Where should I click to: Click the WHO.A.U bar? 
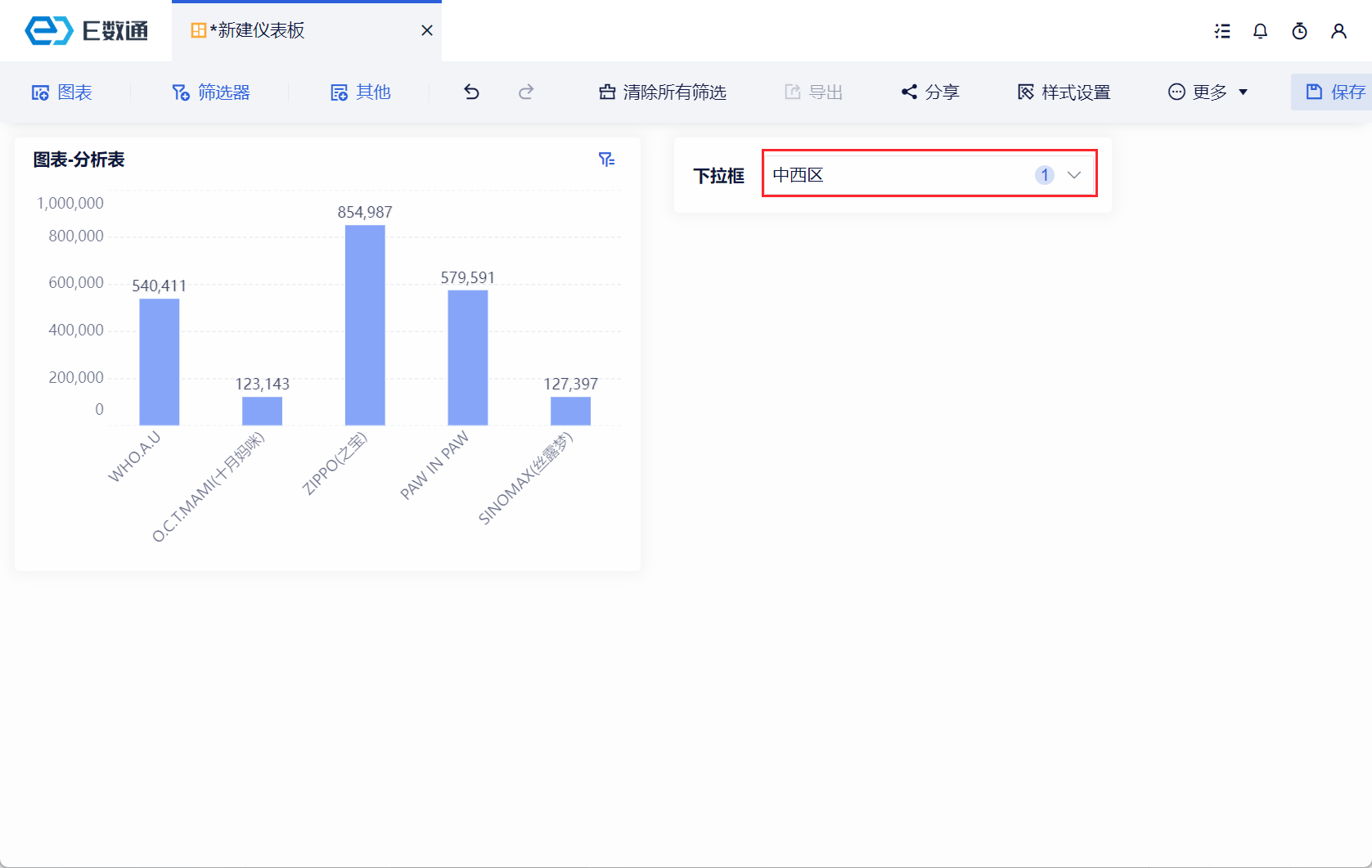tap(160, 362)
